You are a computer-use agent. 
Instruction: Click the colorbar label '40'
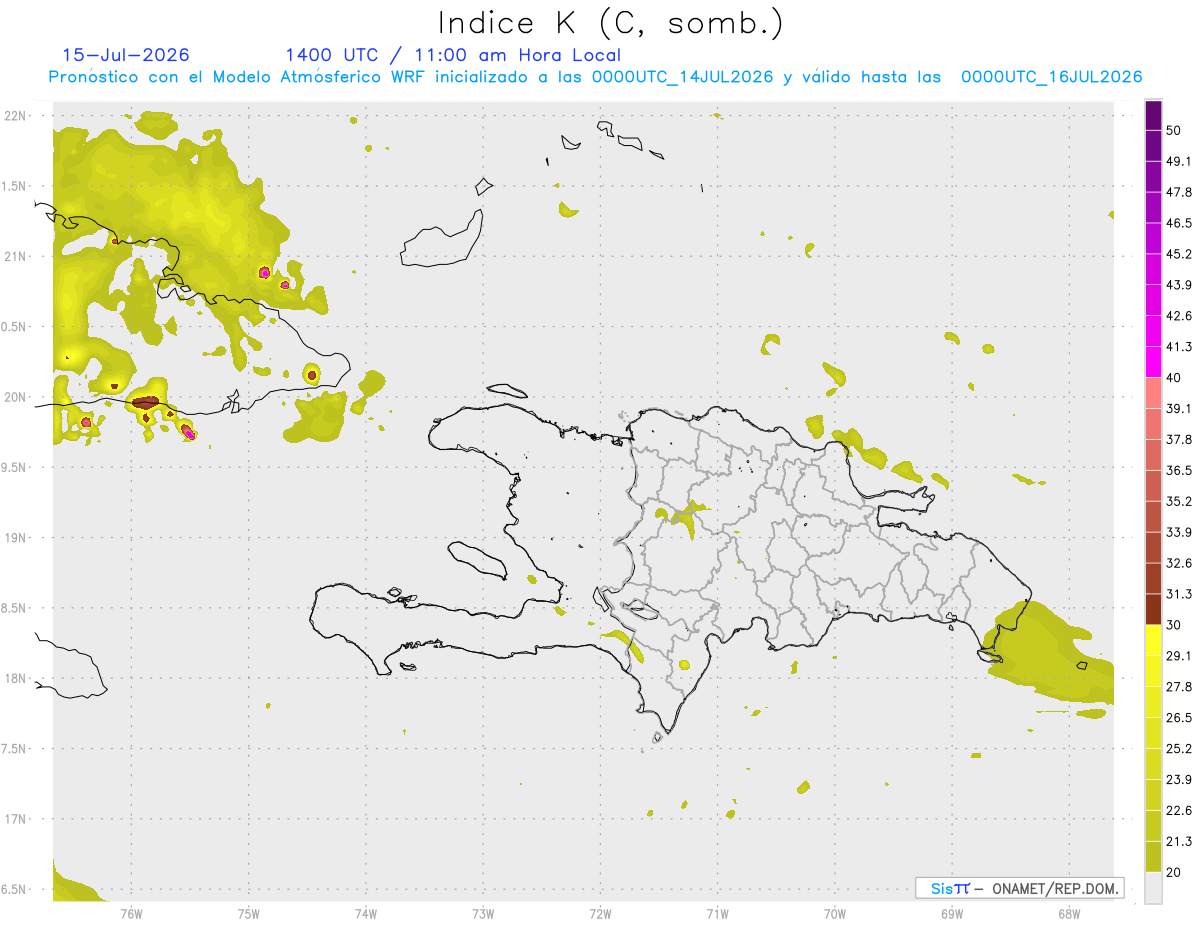point(1174,378)
